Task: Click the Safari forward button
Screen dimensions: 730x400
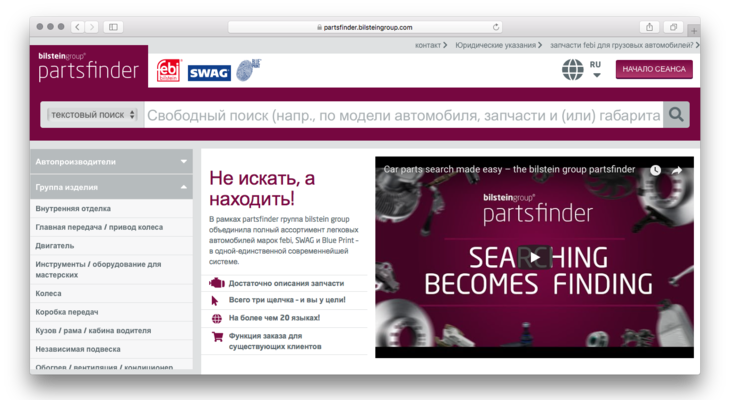Action: pos(92,27)
